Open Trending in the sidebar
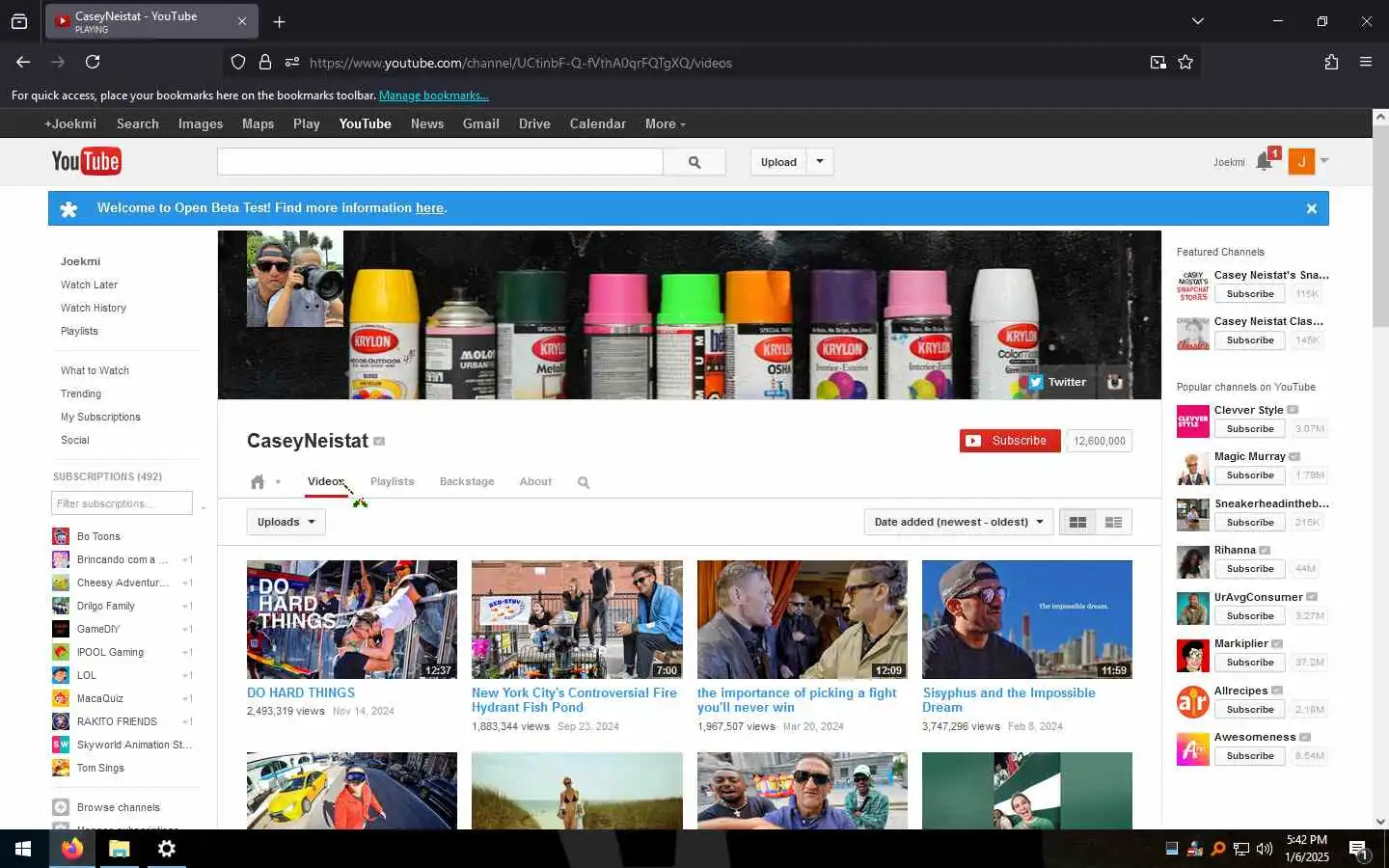This screenshot has width=1389, height=868. click(x=81, y=393)
